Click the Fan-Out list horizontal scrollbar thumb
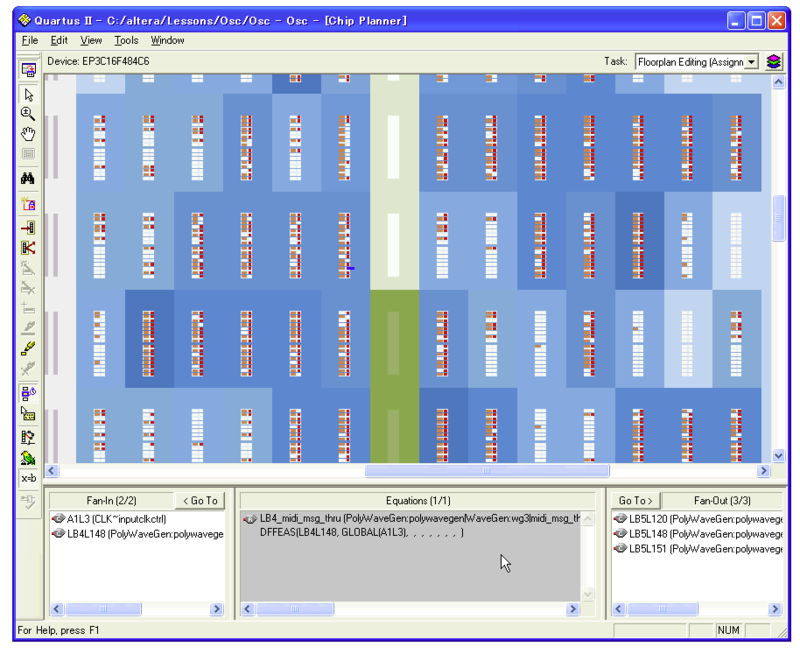Screen dimensions: 800x654 [x=662, y=609]
